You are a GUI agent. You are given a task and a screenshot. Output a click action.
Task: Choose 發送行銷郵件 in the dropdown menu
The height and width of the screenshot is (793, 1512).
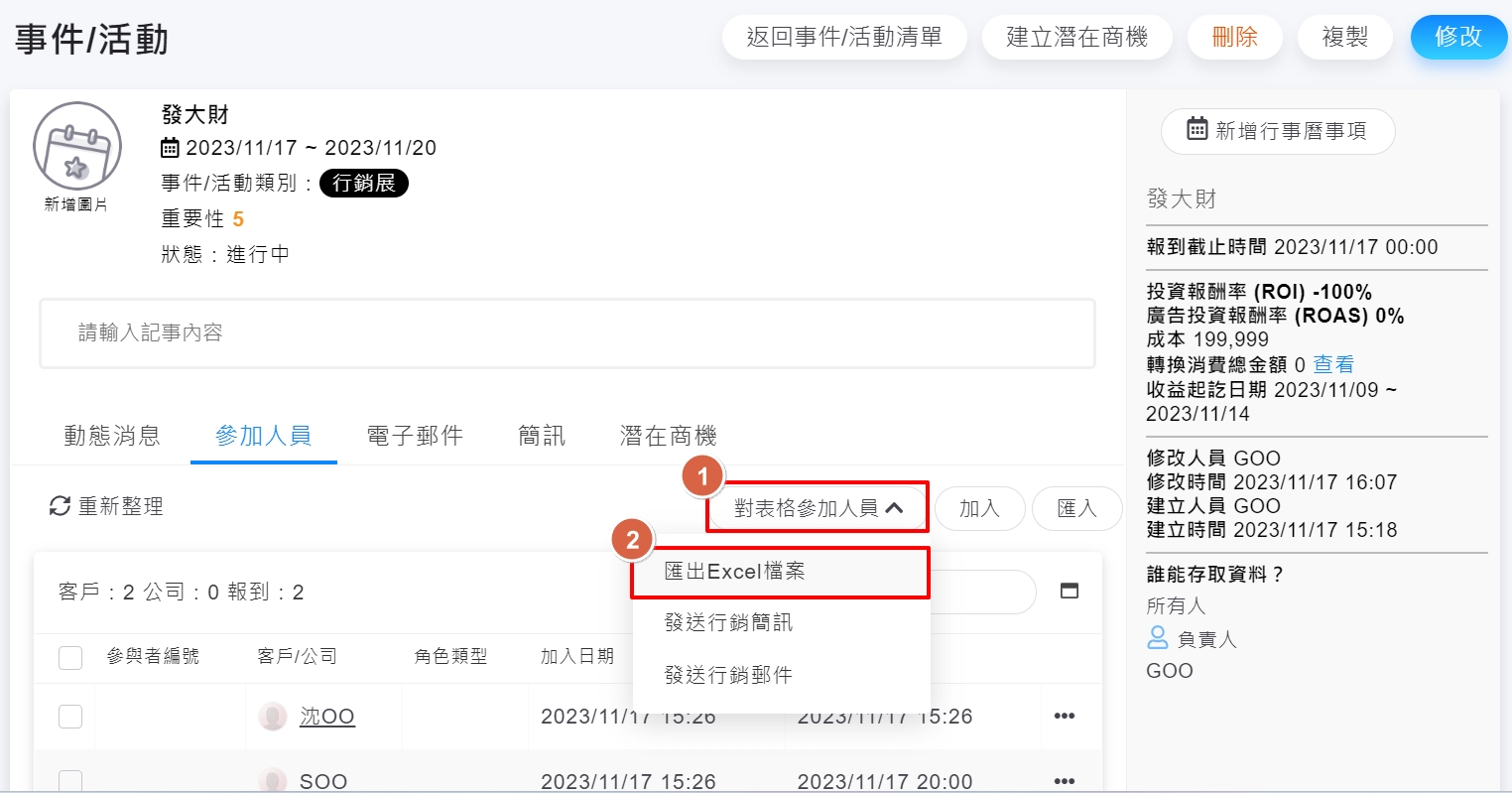coord(728,676)
